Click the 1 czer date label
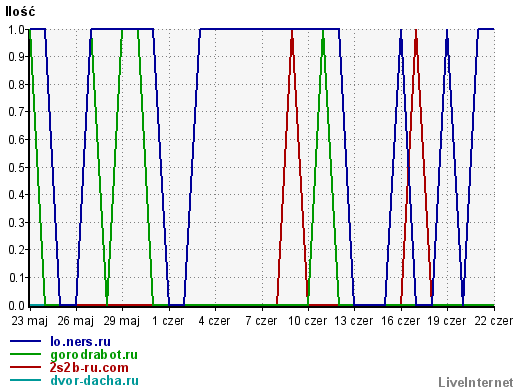 pyautogui.click(x=168, y=321)
